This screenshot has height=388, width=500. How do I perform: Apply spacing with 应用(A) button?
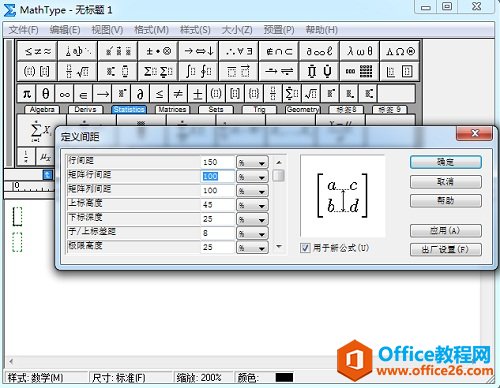(x=446, y=230)
